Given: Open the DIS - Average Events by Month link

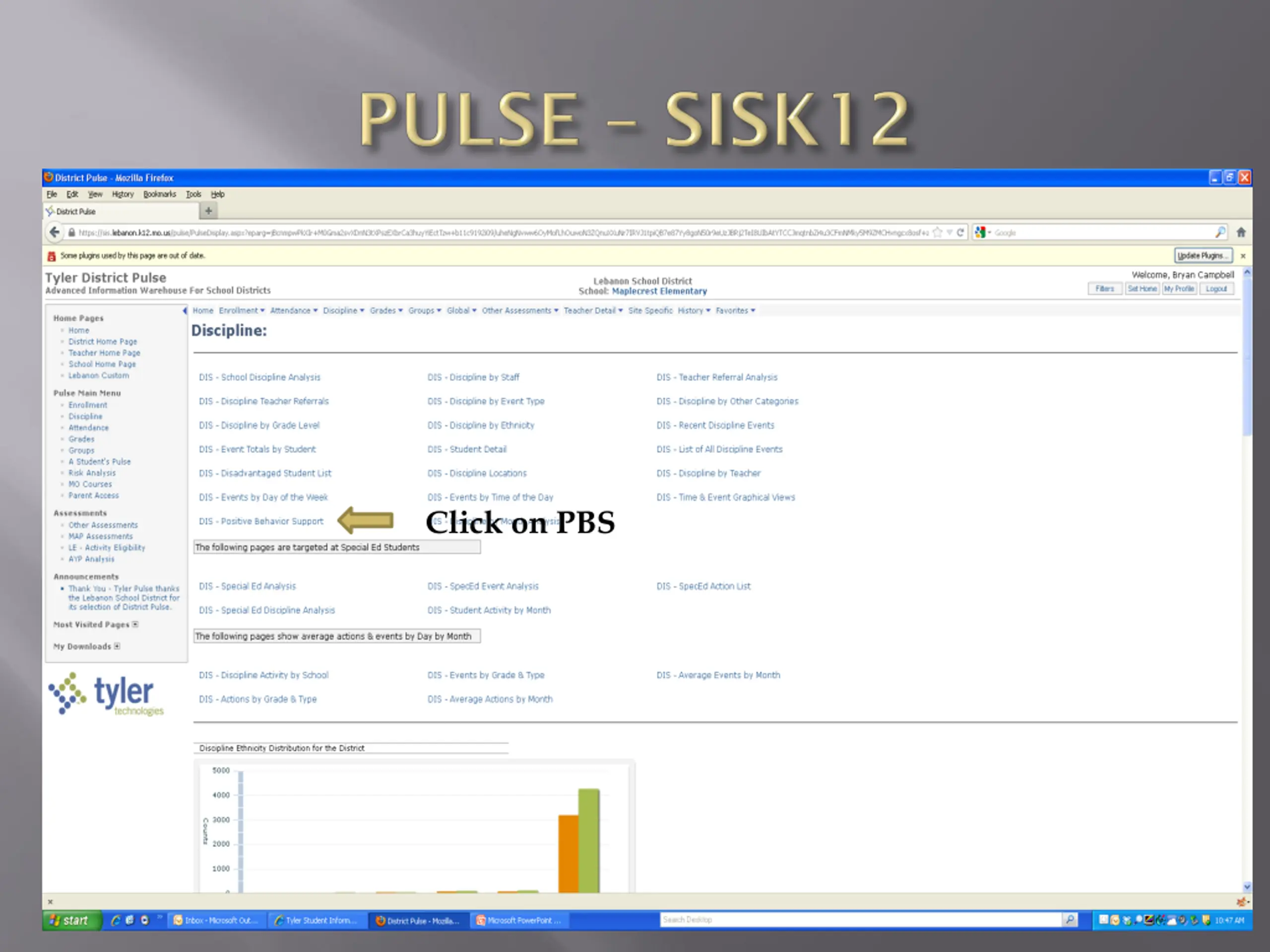Looking at the screenshot, I should (718, 675).
